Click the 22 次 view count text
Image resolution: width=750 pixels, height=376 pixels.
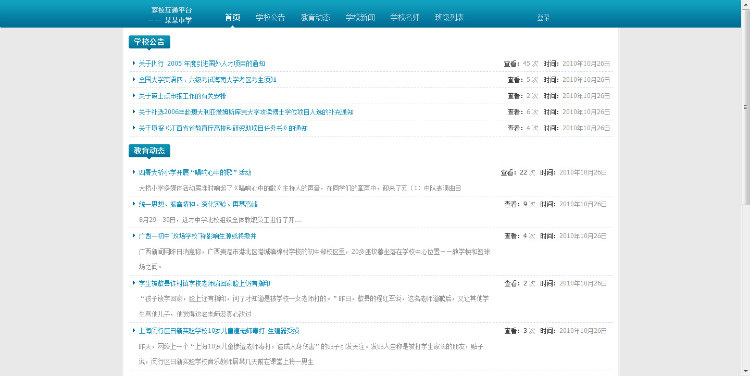527,172
